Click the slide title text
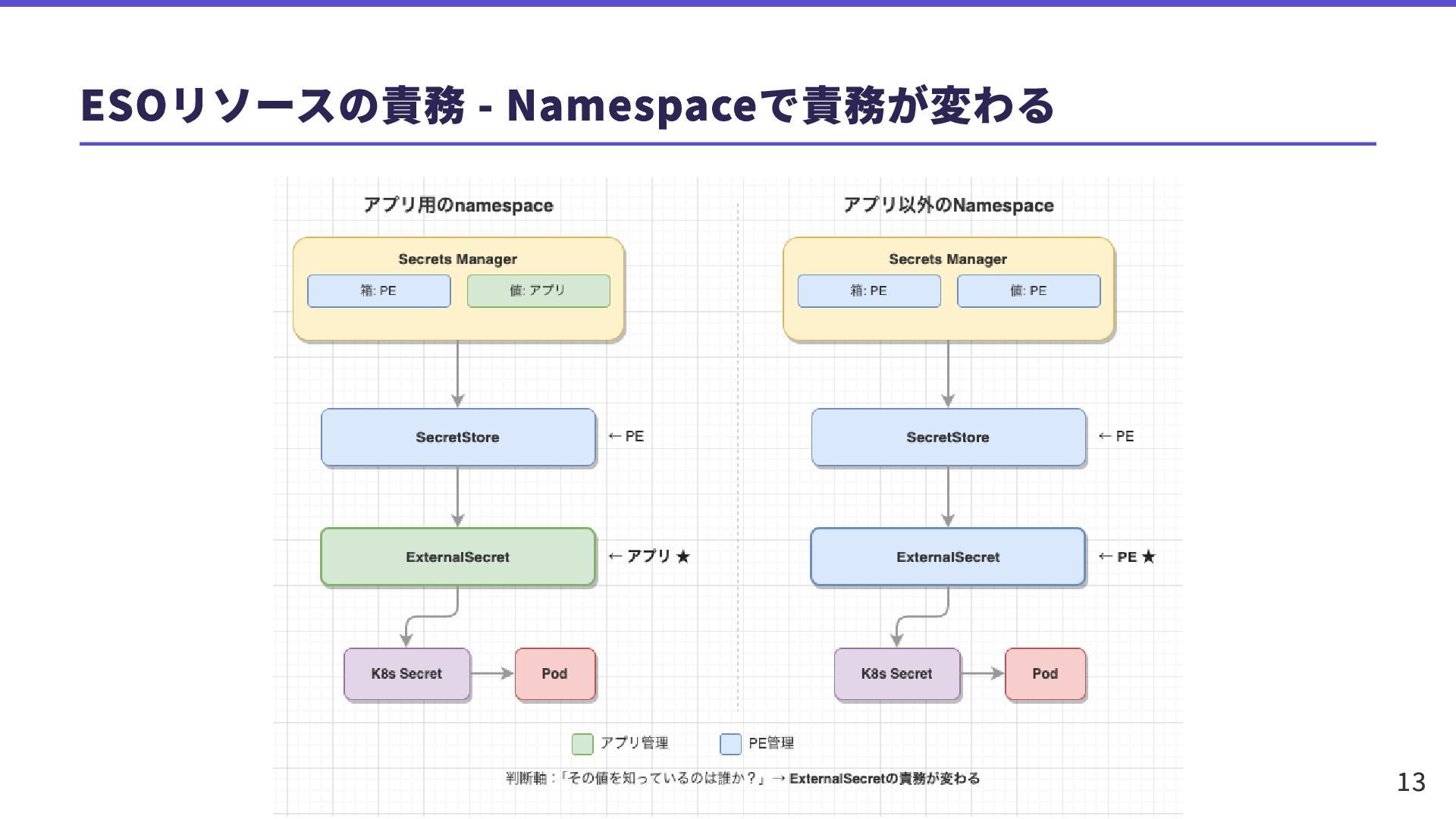Viewport: 1456px width, 819px height. tap(566, 105)
